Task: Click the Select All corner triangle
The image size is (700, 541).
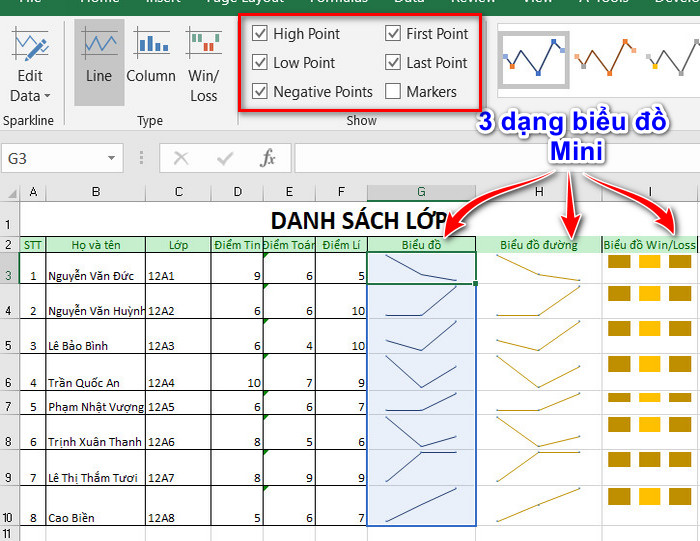Action: (x=10, y=192)
